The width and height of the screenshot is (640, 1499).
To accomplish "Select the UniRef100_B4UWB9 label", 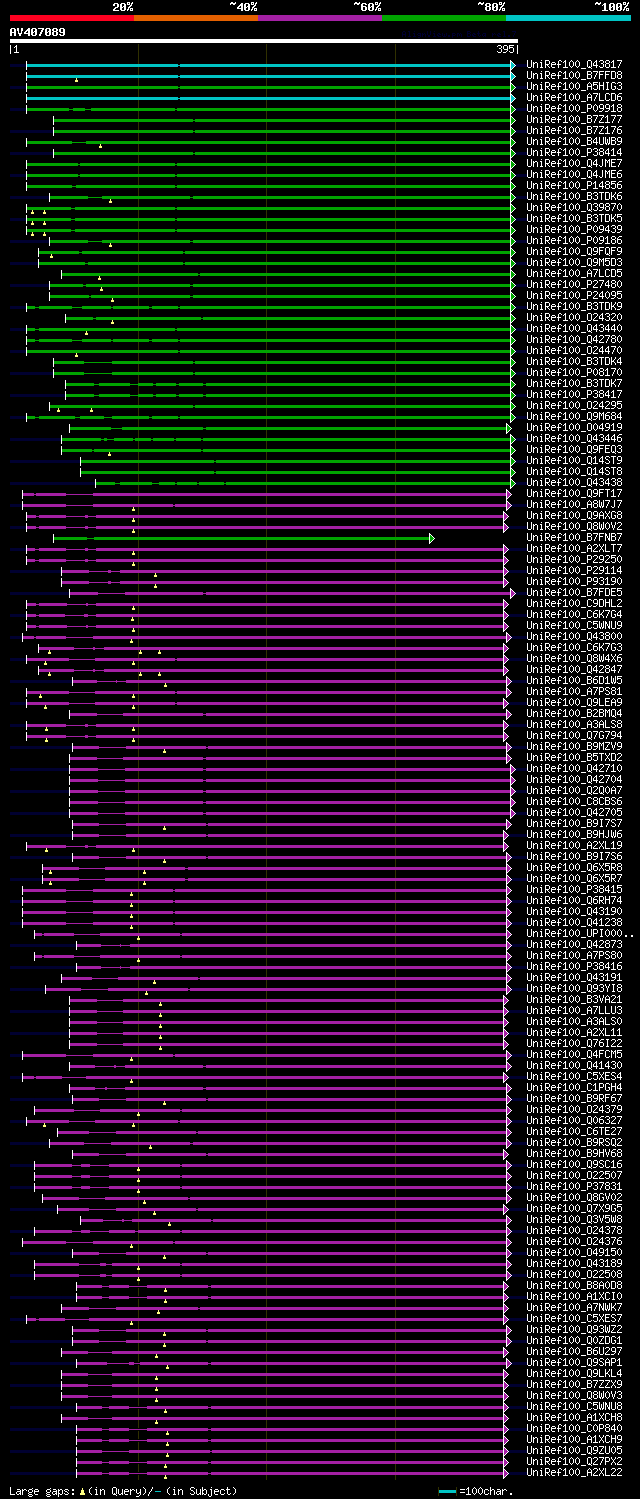I will click(575, 142).
